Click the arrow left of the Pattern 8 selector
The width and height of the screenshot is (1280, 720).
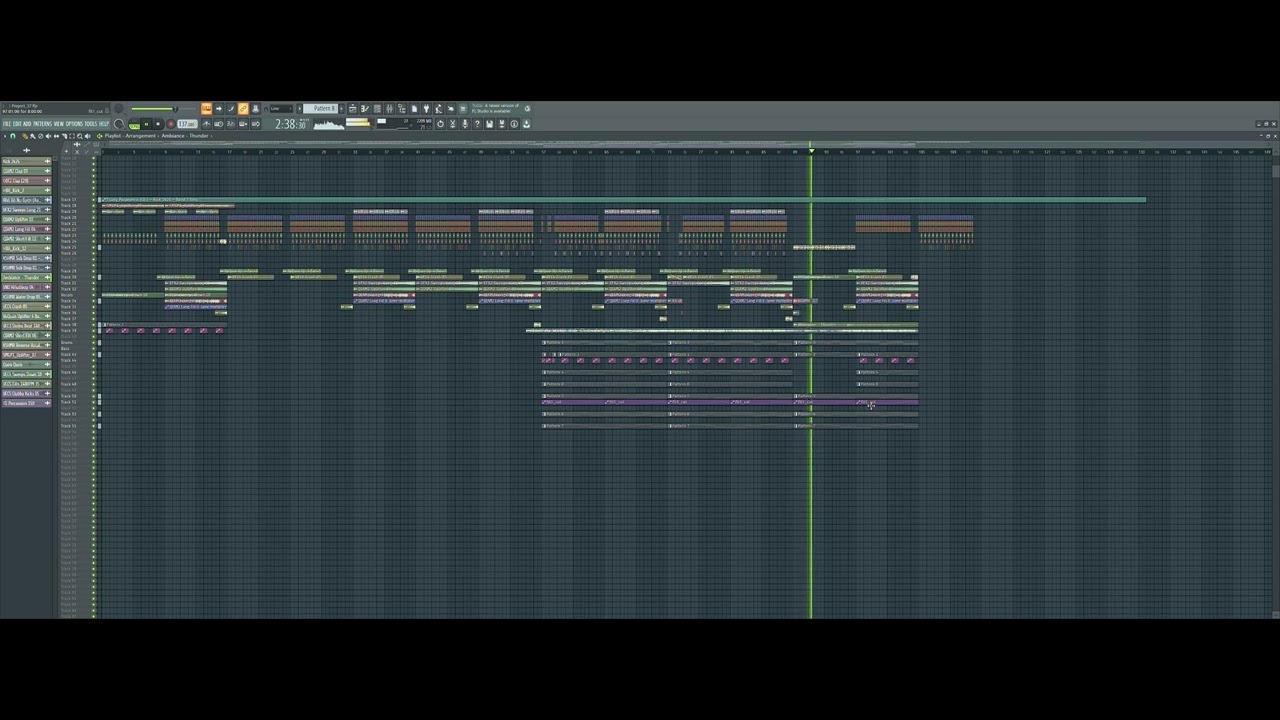299,108
